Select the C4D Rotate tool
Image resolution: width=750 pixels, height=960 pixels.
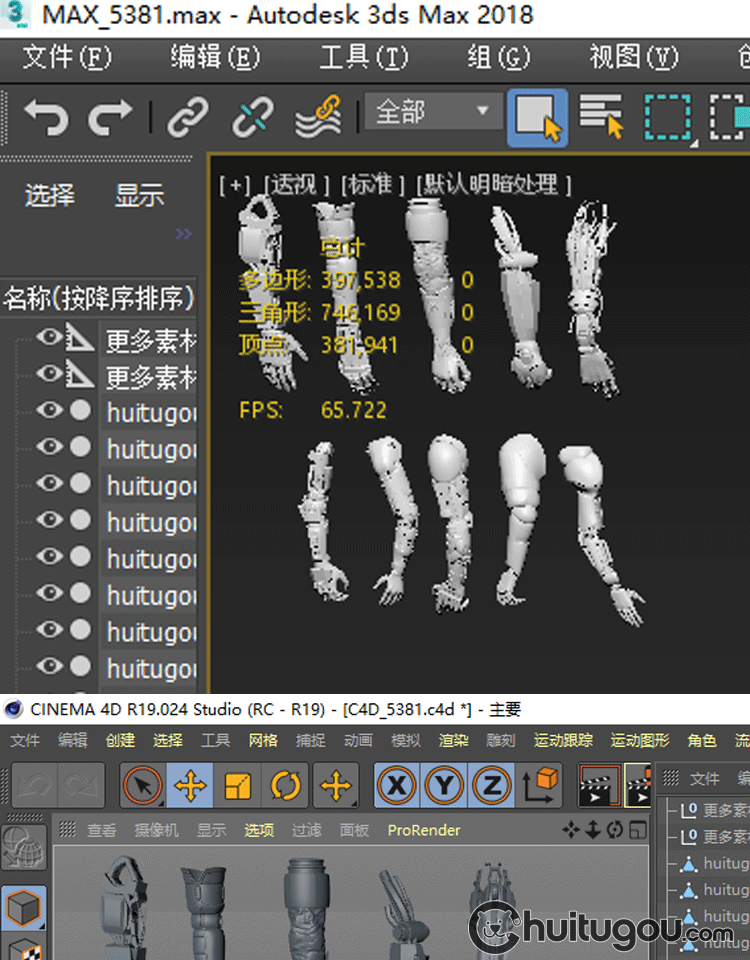click(285, 785)
